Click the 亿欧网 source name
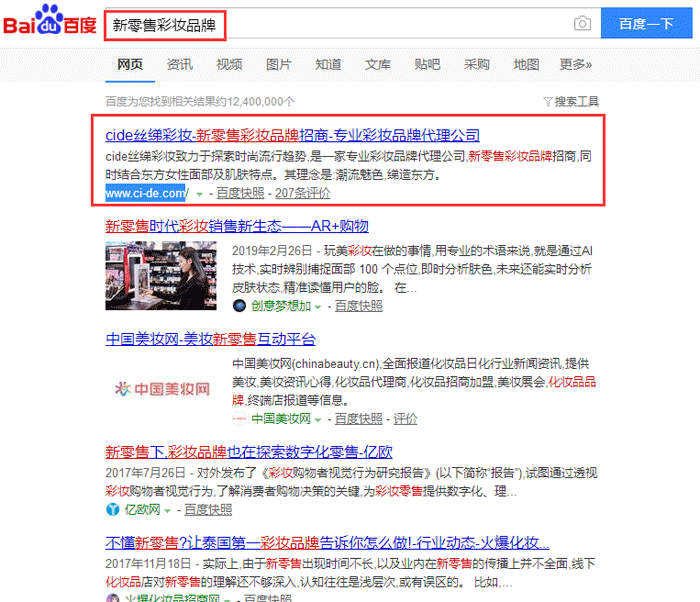700x602 pixels. [142, 510]
